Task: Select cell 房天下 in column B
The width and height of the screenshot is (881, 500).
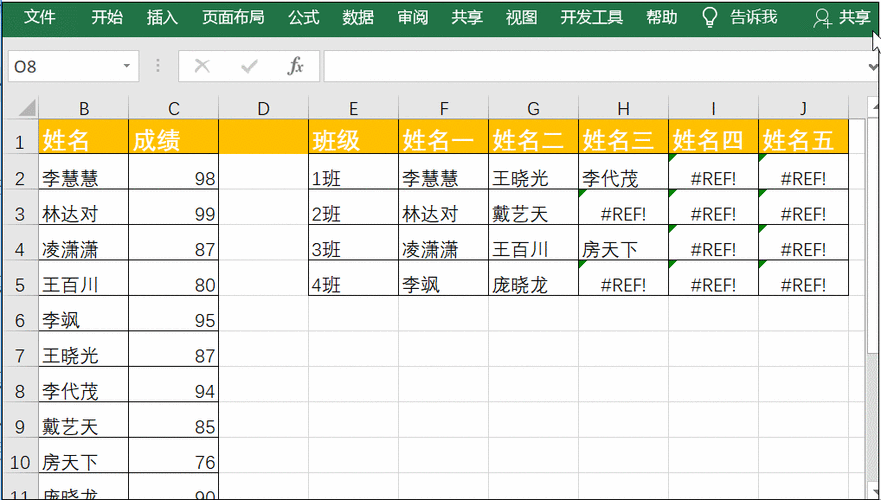Action: 84,456
